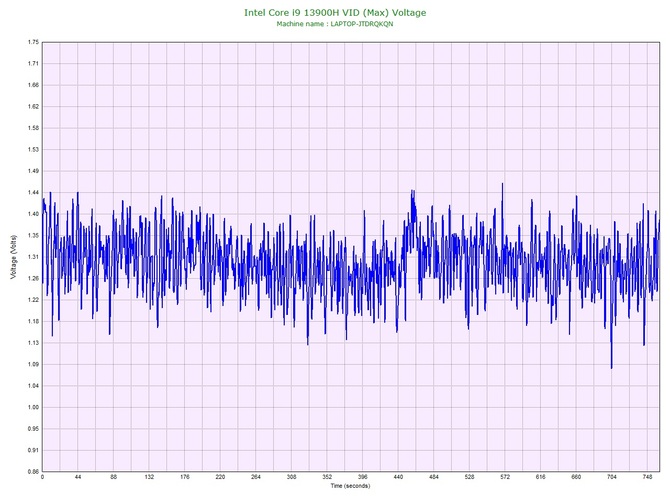Click the "Time (seconds)" horizontal axis label
The image size is (670, 503).
[x=350, y=485]
